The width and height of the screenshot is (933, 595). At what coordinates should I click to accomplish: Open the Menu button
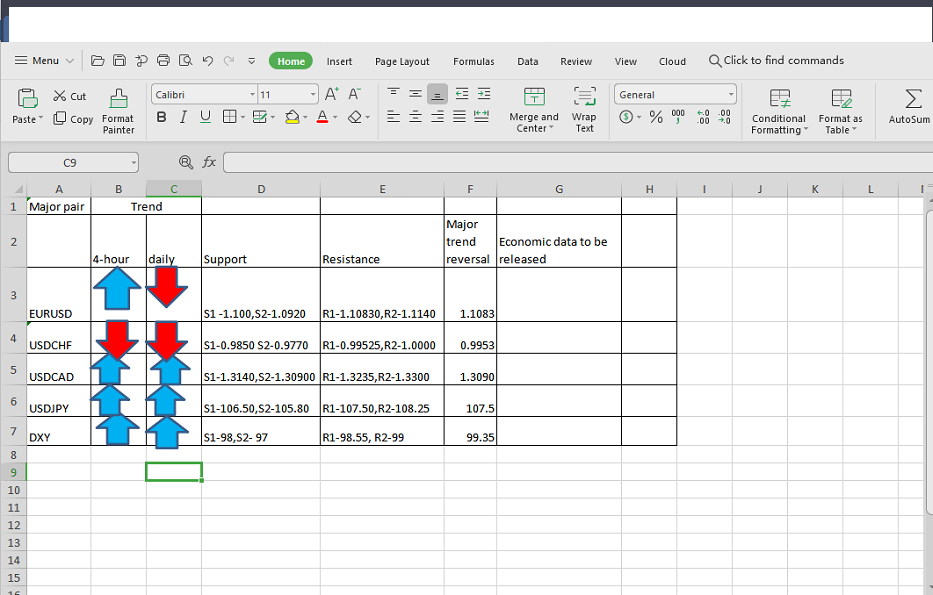click(44, 61)
